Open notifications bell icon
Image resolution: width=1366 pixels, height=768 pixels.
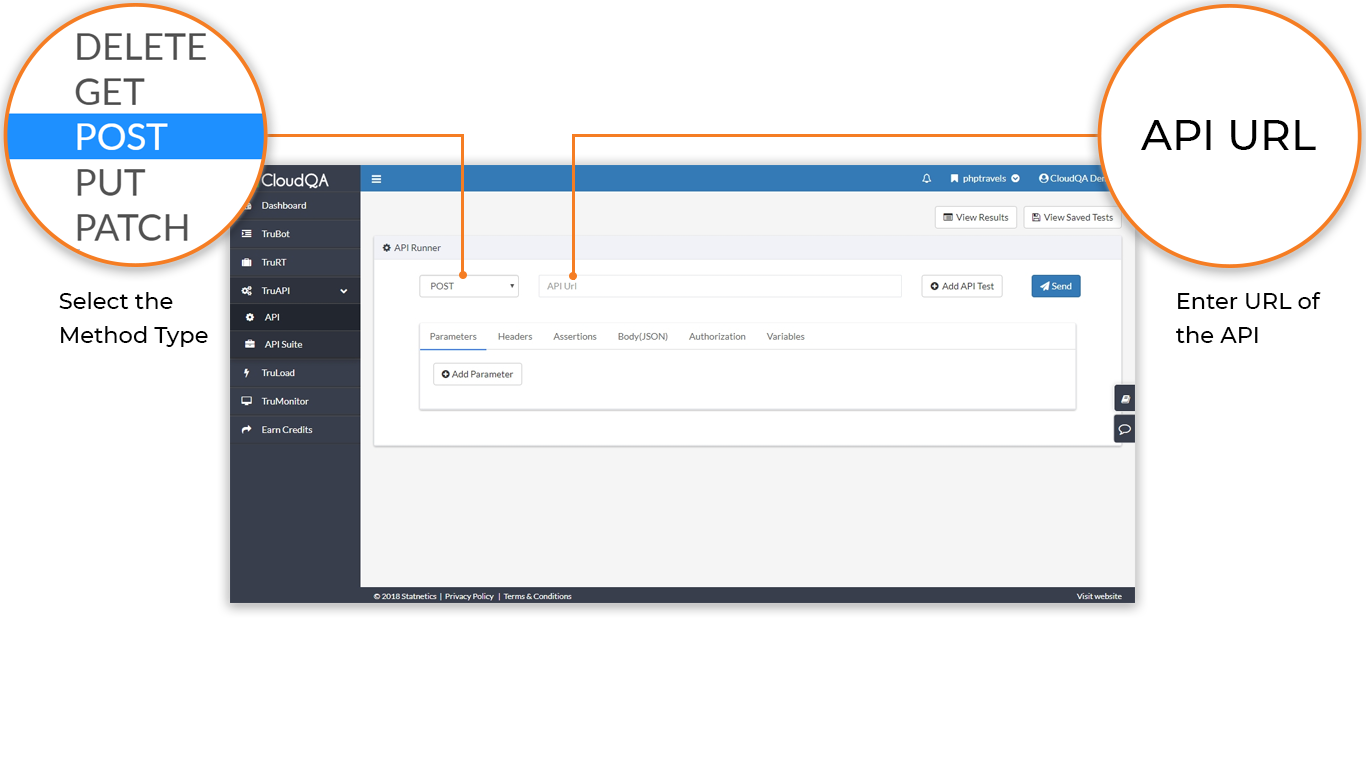(x=927, y=178)
